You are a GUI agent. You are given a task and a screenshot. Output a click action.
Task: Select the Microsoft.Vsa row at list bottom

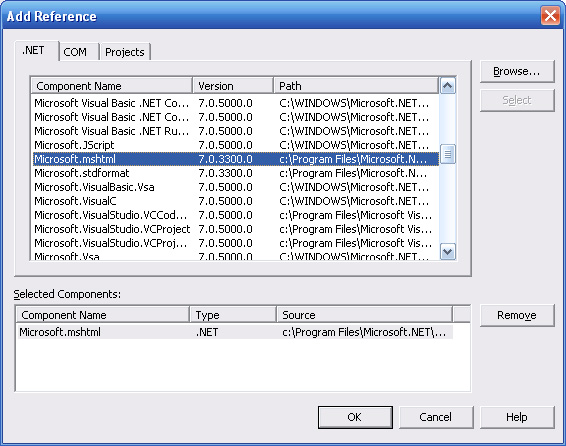tap(236, 255)
